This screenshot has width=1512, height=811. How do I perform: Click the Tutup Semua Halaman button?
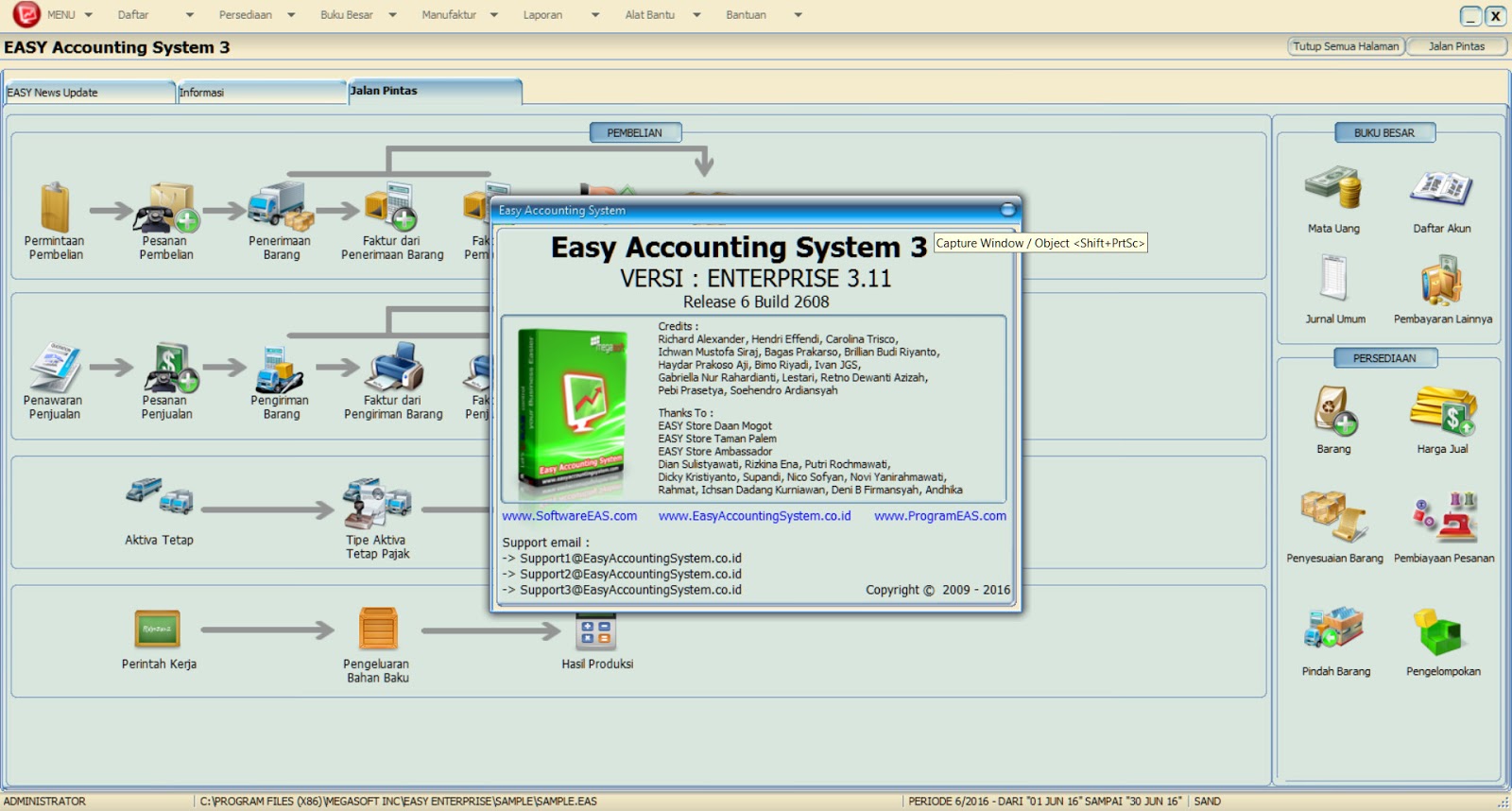[x=1346, y=46]
